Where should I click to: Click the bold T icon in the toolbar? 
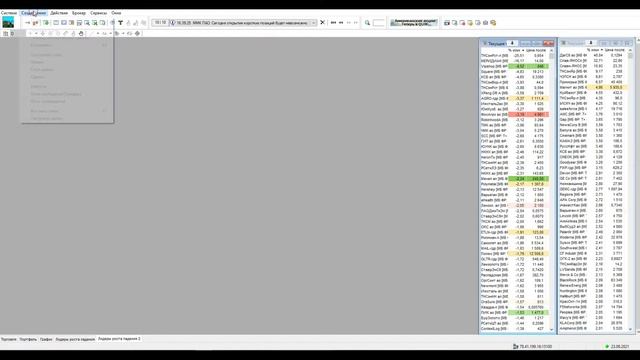(120, 23)
